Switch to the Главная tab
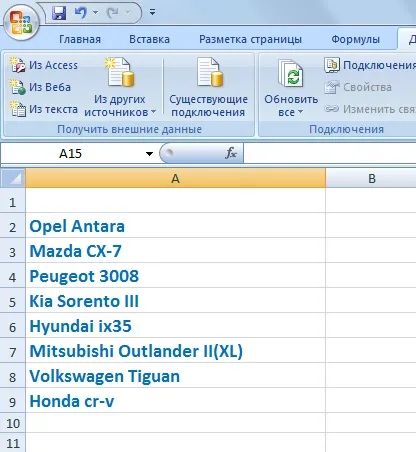This screenshot has width=416, height=452. [x=80, y=39]
